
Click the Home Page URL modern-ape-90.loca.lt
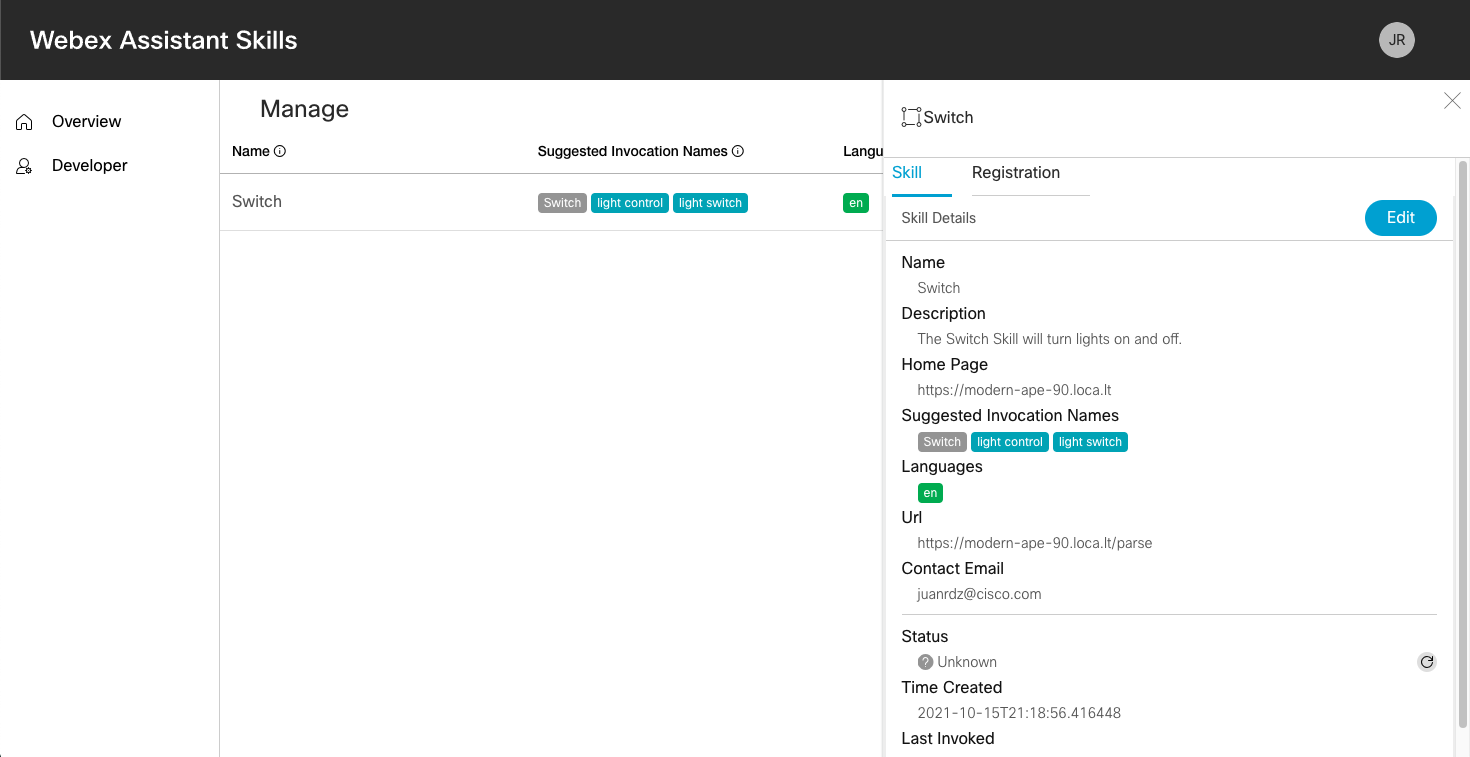point(1014,390)
